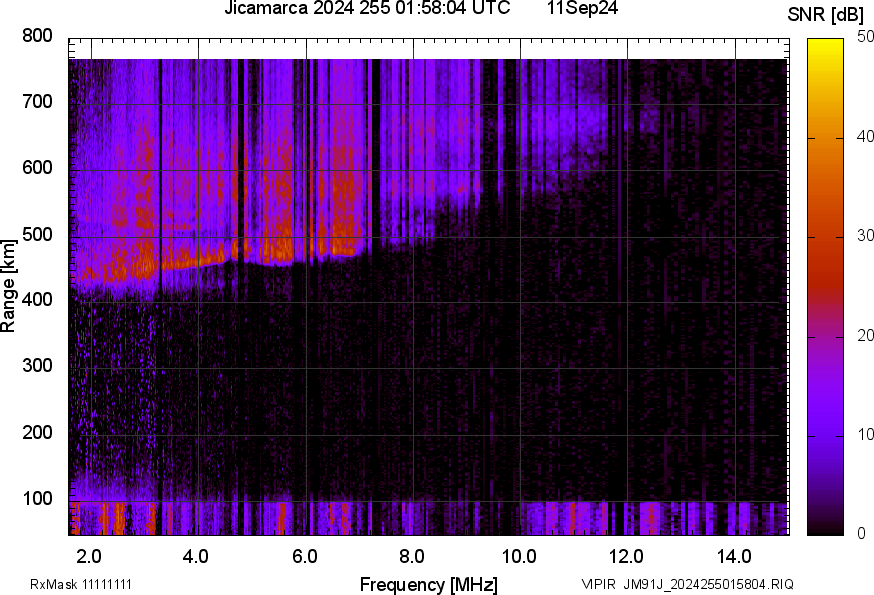The width and height of the screenshot is (874, 595).
Task: Click the RxMask 11111111 text
Action: [x=81, y=584]
